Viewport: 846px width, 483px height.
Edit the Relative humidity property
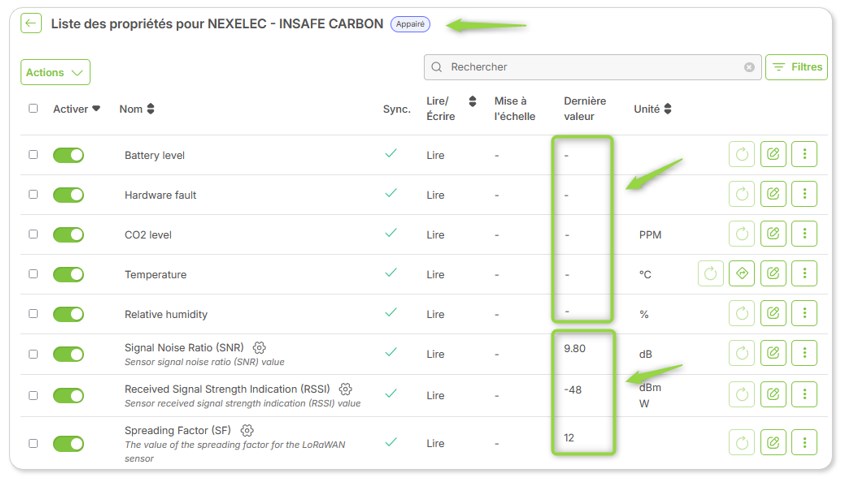pos(773,313)
